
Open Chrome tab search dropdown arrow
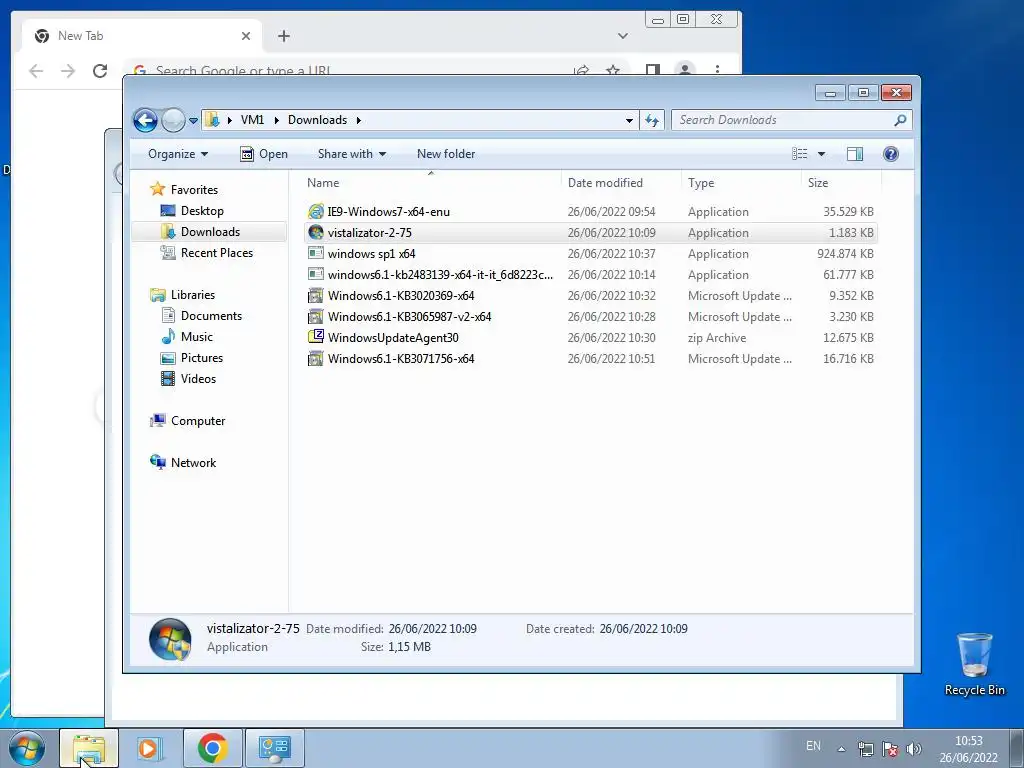(x=622, y=36)
